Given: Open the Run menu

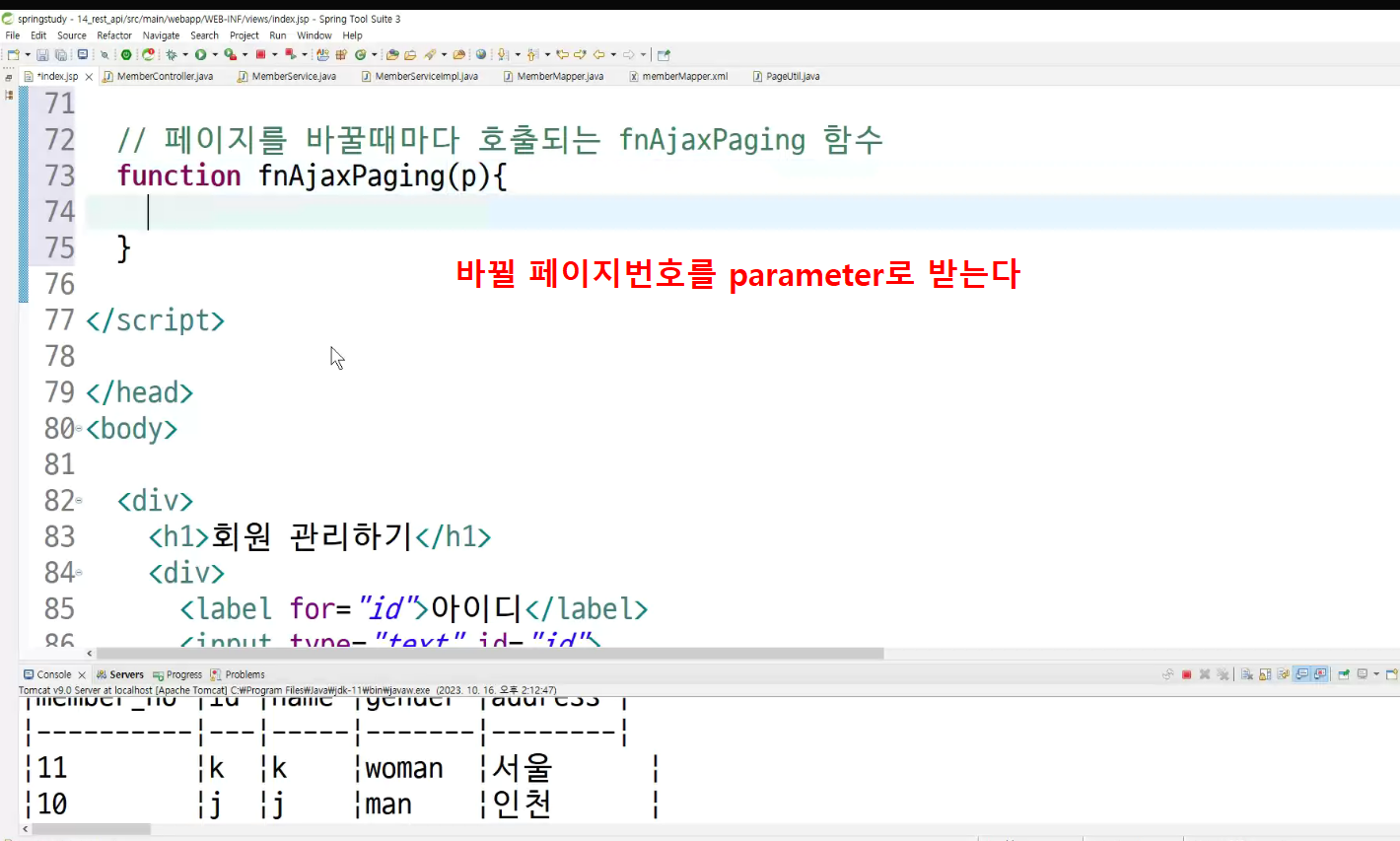Looking at the screenshot, I should coord(278,35).
